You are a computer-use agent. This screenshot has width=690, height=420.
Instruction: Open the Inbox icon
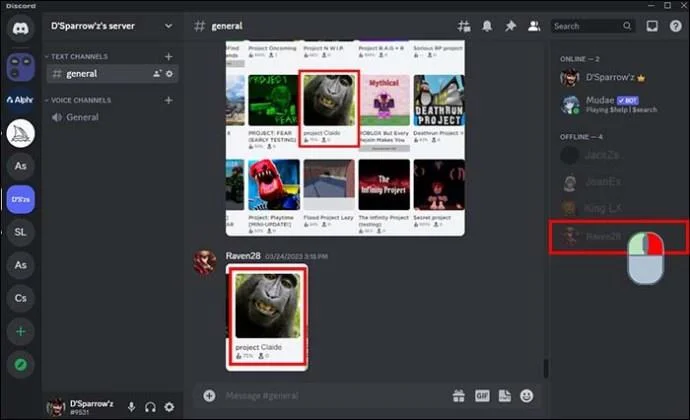(652, 26)
